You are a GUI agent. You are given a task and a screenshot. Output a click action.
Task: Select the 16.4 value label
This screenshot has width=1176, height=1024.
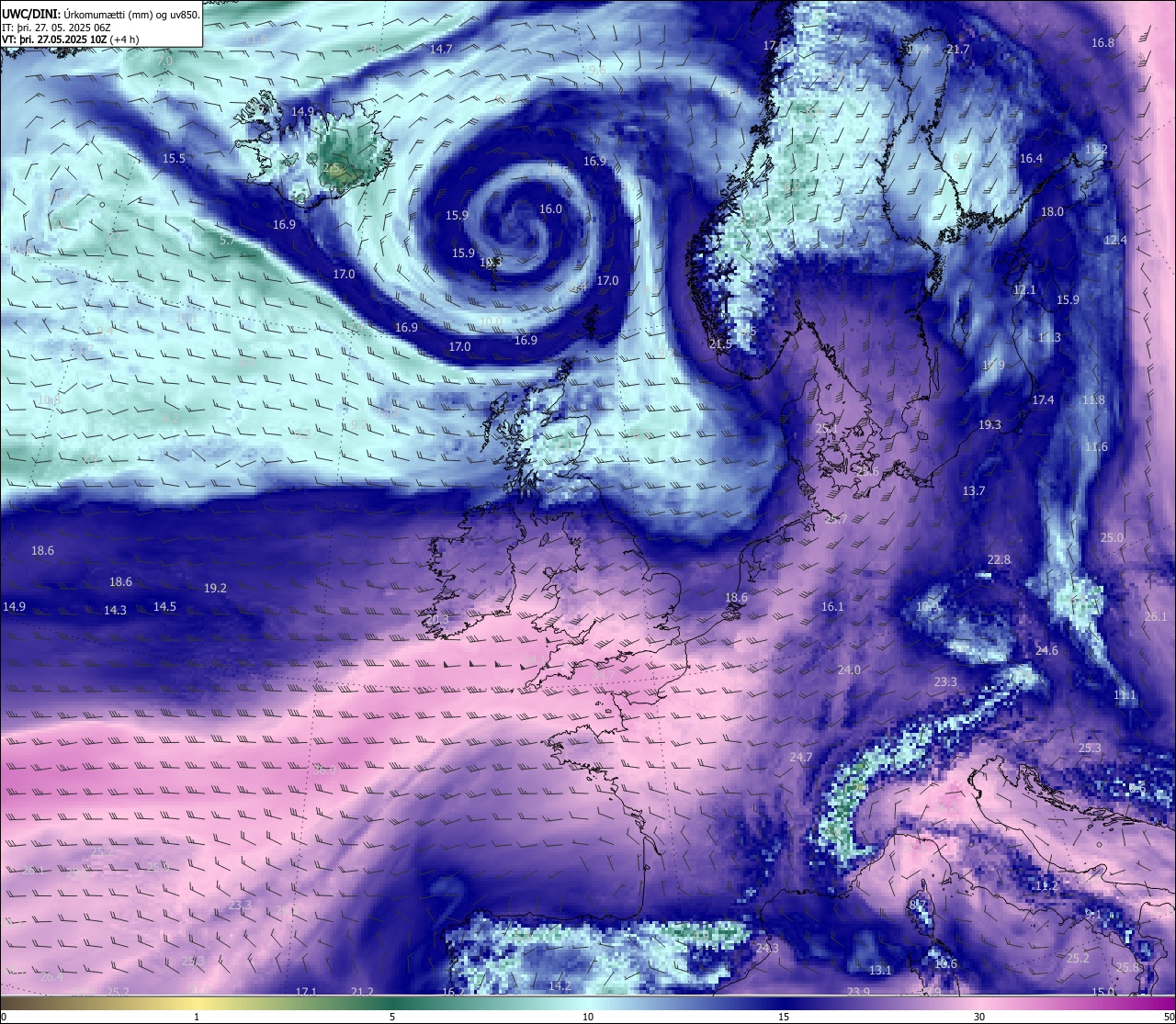click(1031, 159)
